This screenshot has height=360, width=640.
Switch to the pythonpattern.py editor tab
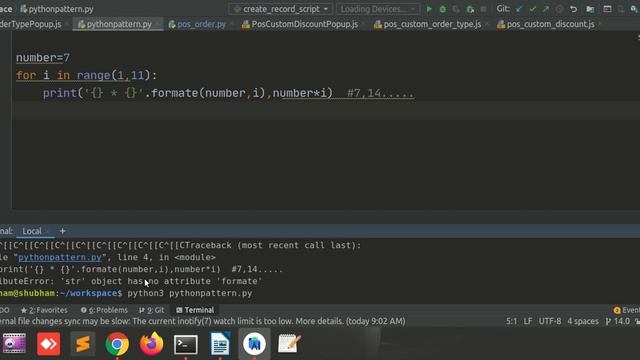(x=119, y=24)
